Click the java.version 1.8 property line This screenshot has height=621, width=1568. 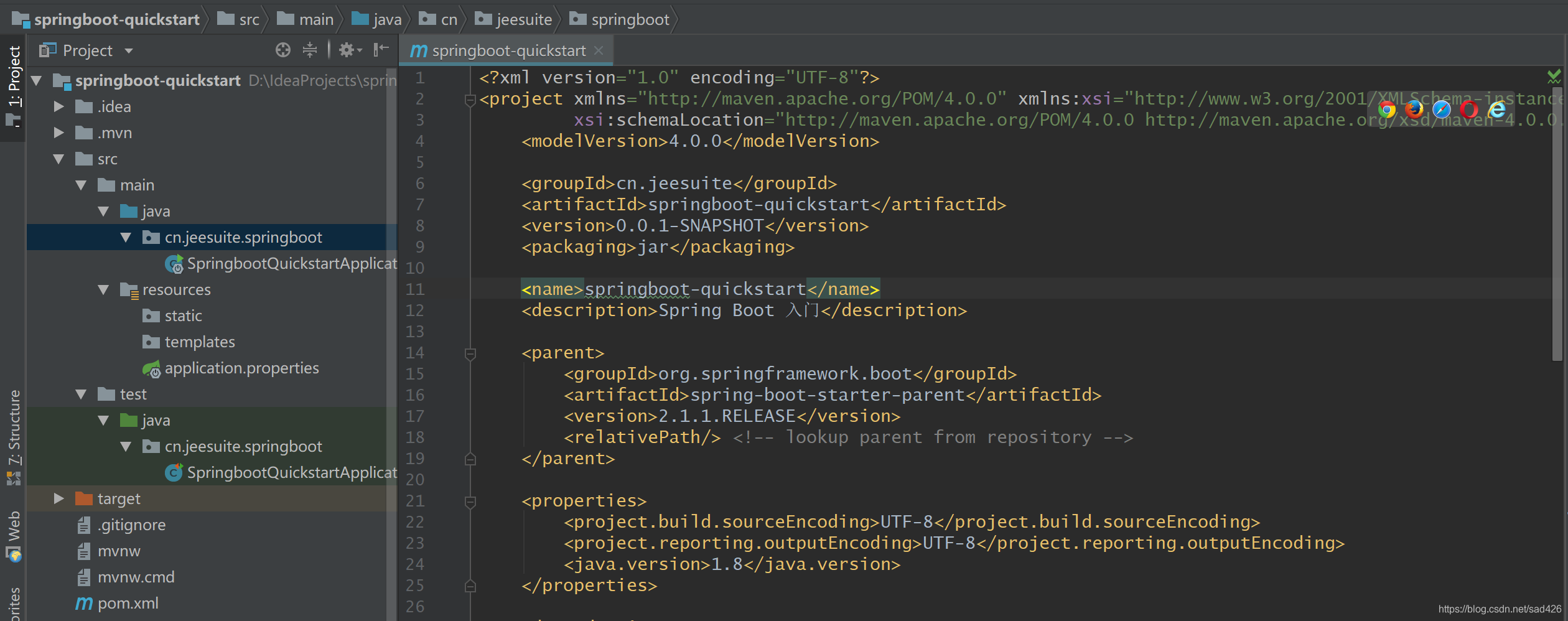click(732, 564)
